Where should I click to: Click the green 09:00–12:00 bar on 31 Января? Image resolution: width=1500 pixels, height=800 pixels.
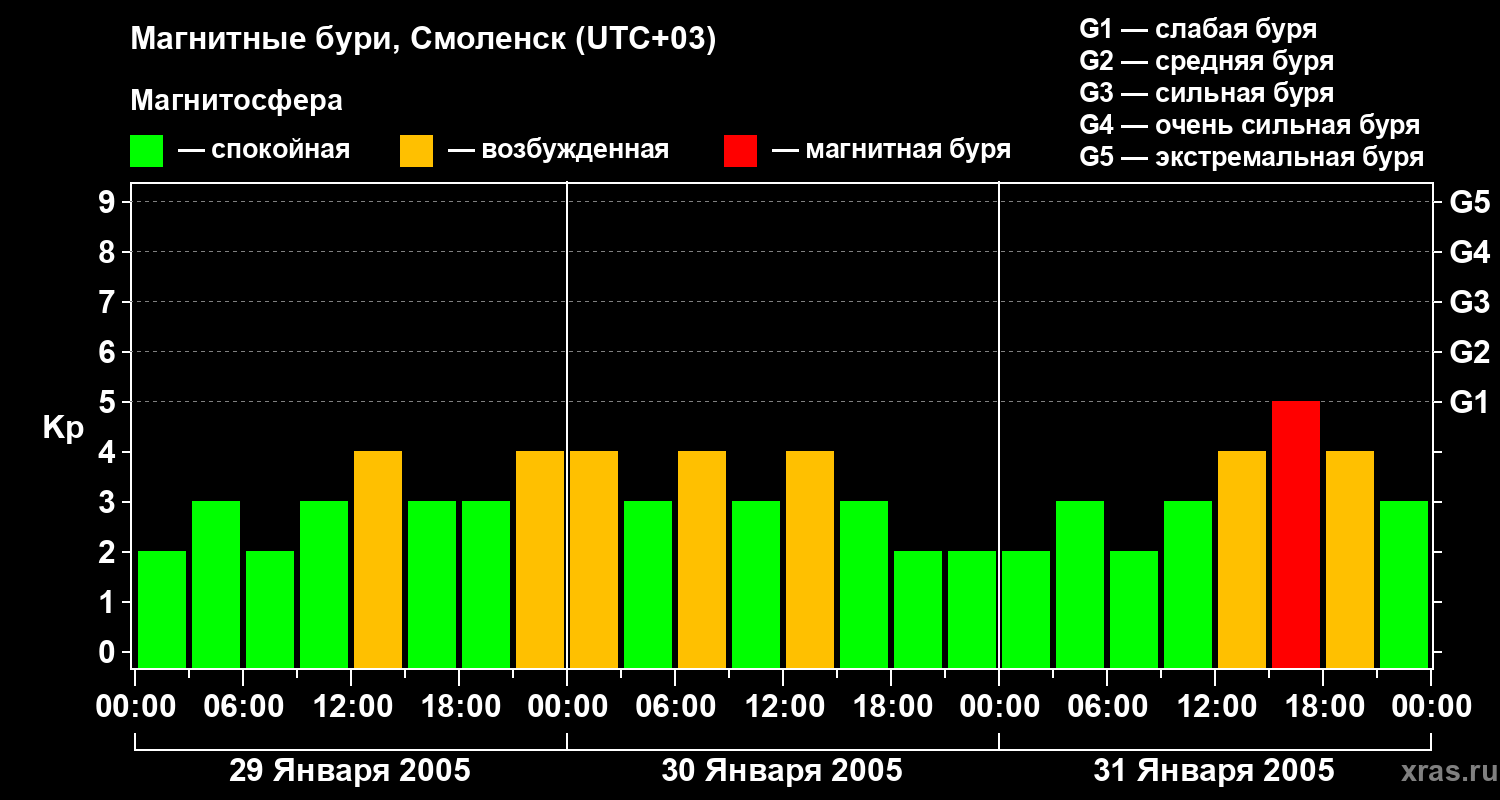tap(1188, 584)
